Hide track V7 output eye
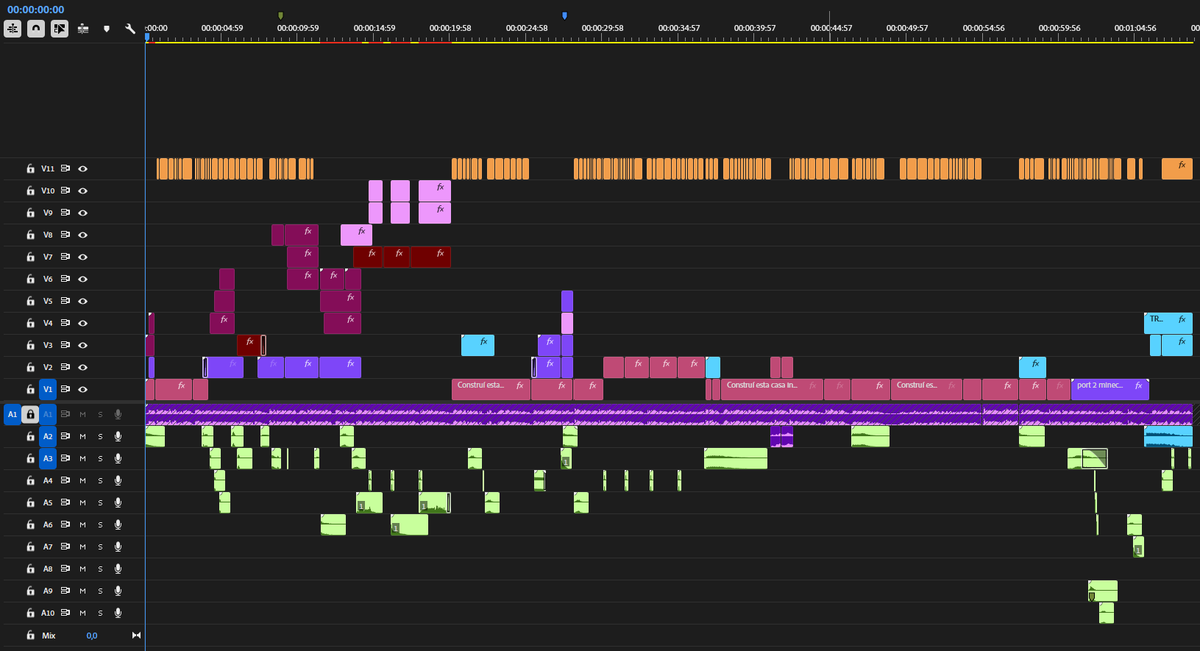This screenshot has width=1200, height=651. pos(83,256)
